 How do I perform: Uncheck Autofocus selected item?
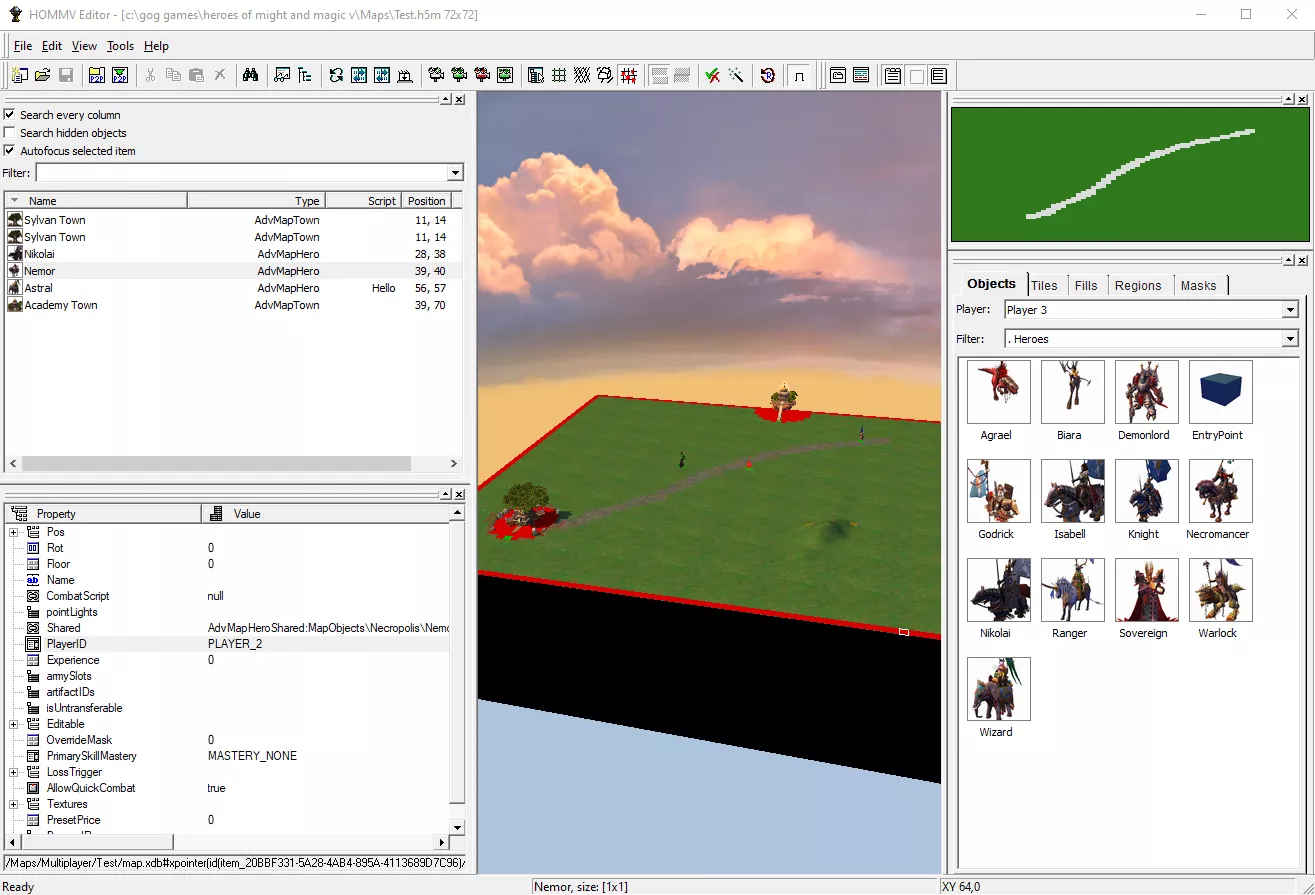point(10,151)
